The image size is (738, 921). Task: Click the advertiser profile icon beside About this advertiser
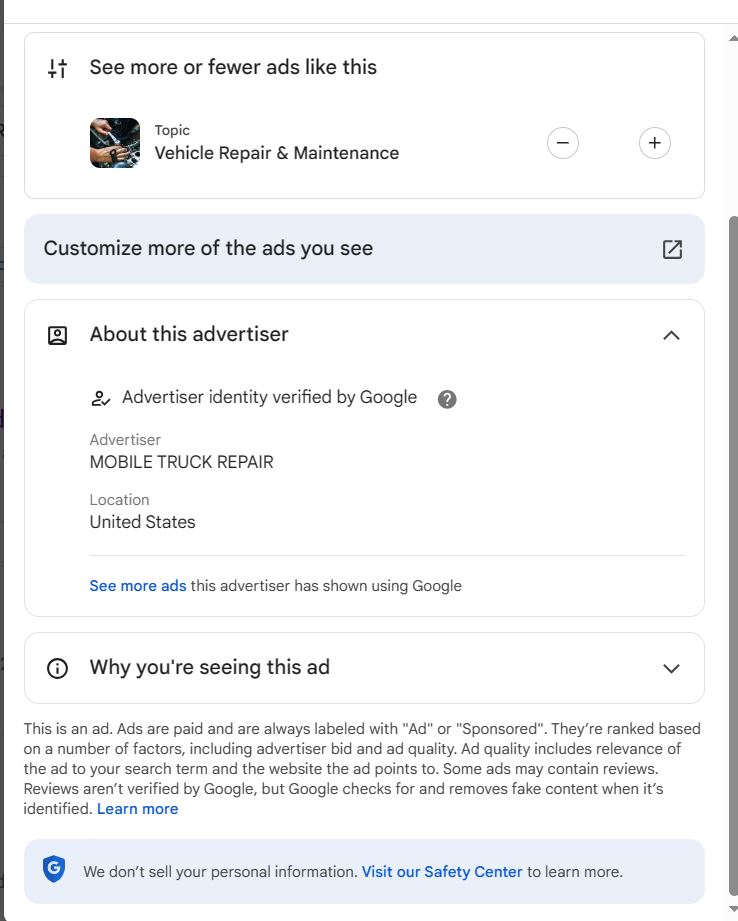click(58, 335)
